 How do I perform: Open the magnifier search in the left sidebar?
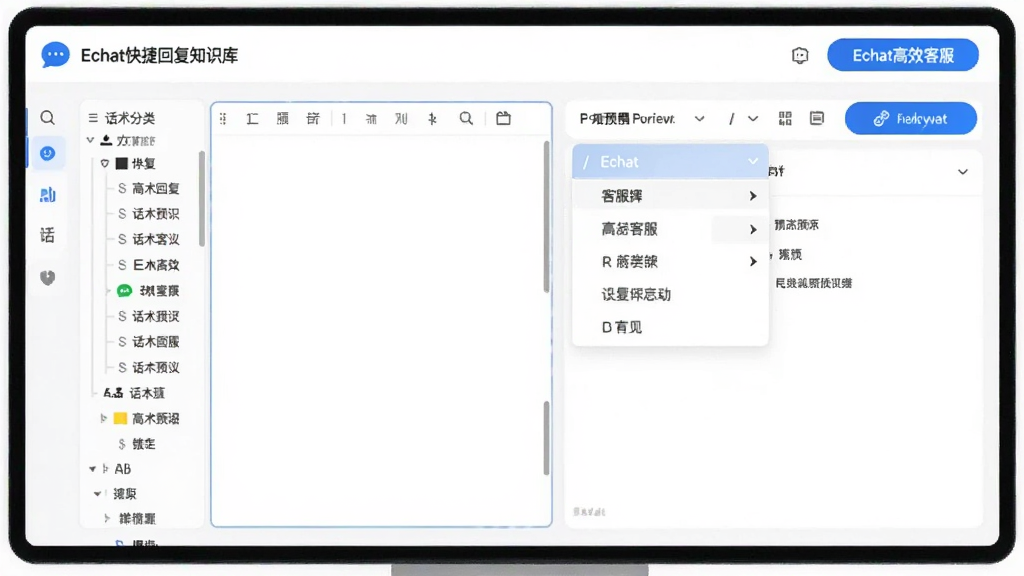[47, 118]
